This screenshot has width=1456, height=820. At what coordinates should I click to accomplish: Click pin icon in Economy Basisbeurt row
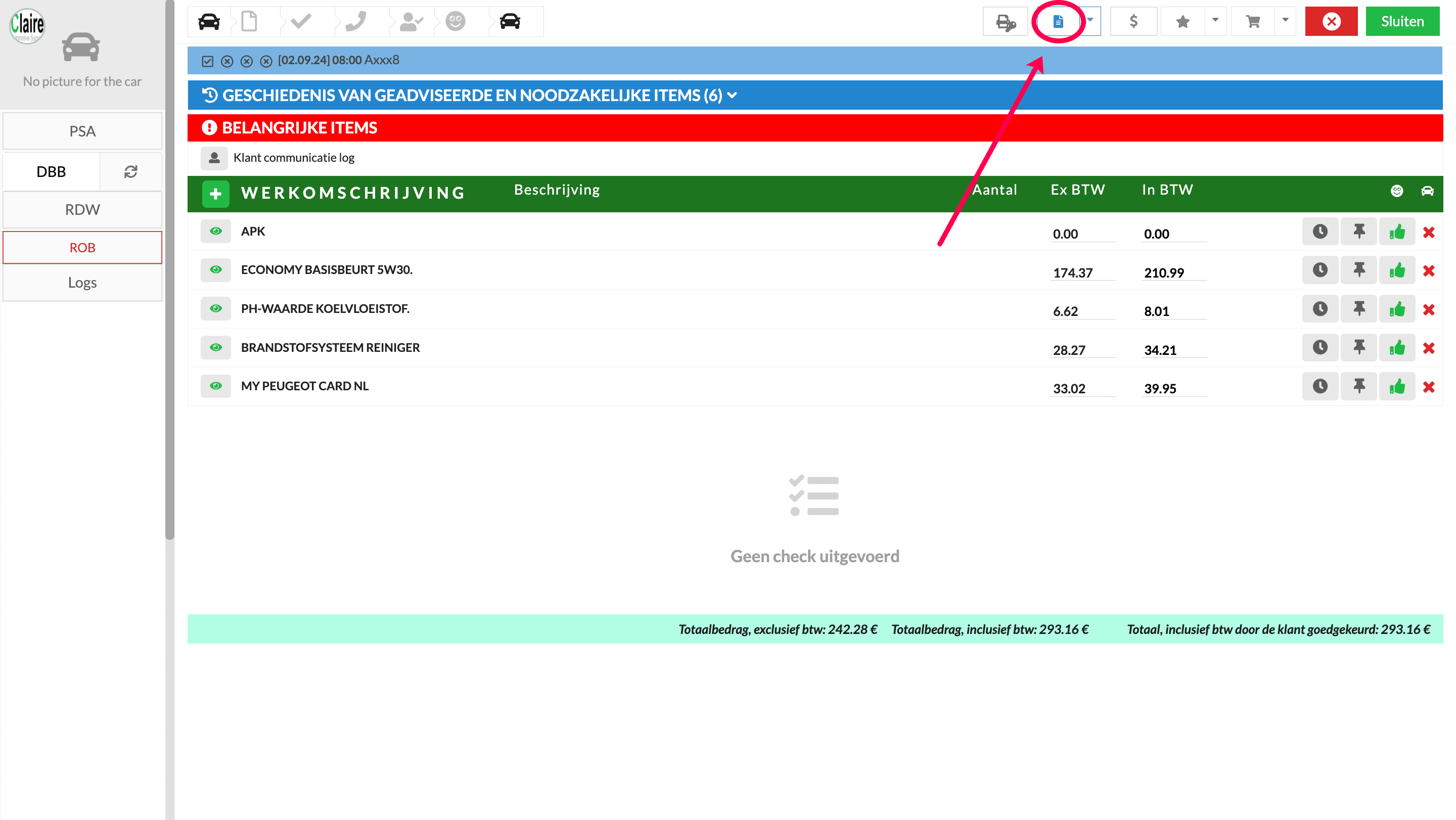(1359, 269)
